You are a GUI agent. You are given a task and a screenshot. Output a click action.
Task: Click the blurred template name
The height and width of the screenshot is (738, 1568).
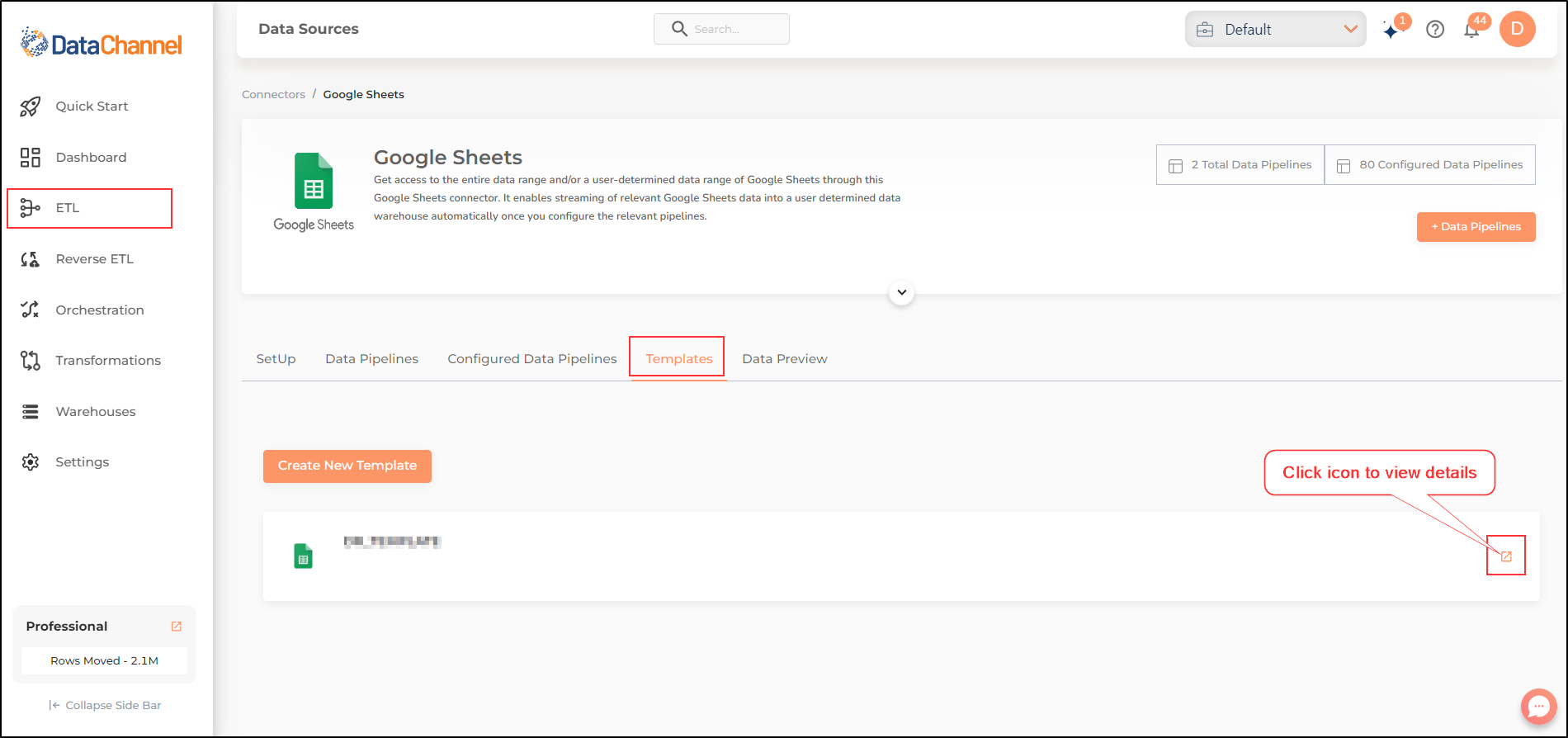pos(392,542)
